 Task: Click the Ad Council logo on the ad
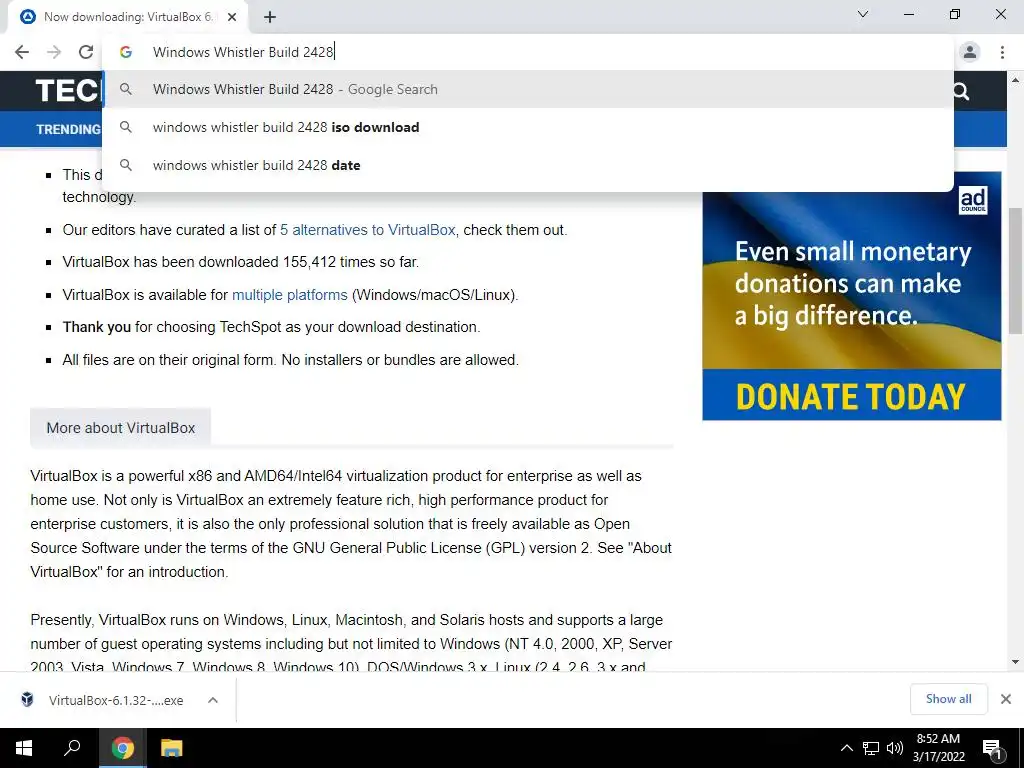973,200
